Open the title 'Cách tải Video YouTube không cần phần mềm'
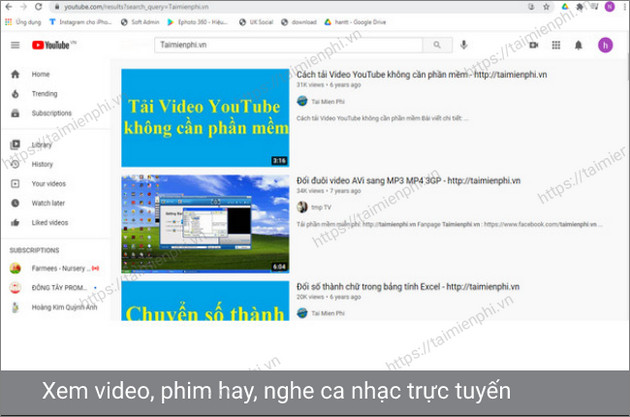 [422, 74]
